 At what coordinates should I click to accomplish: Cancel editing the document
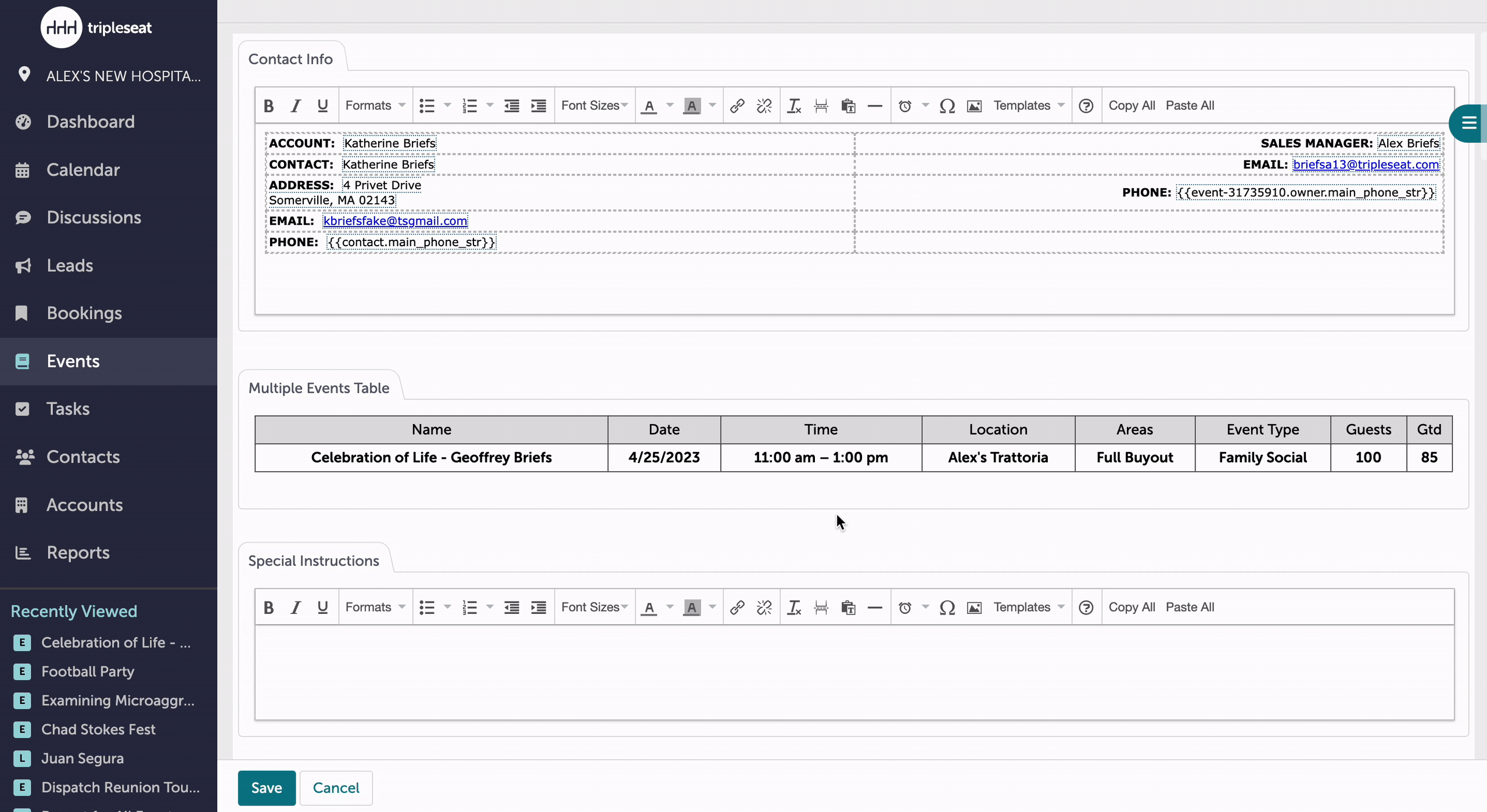click(336, 788)
